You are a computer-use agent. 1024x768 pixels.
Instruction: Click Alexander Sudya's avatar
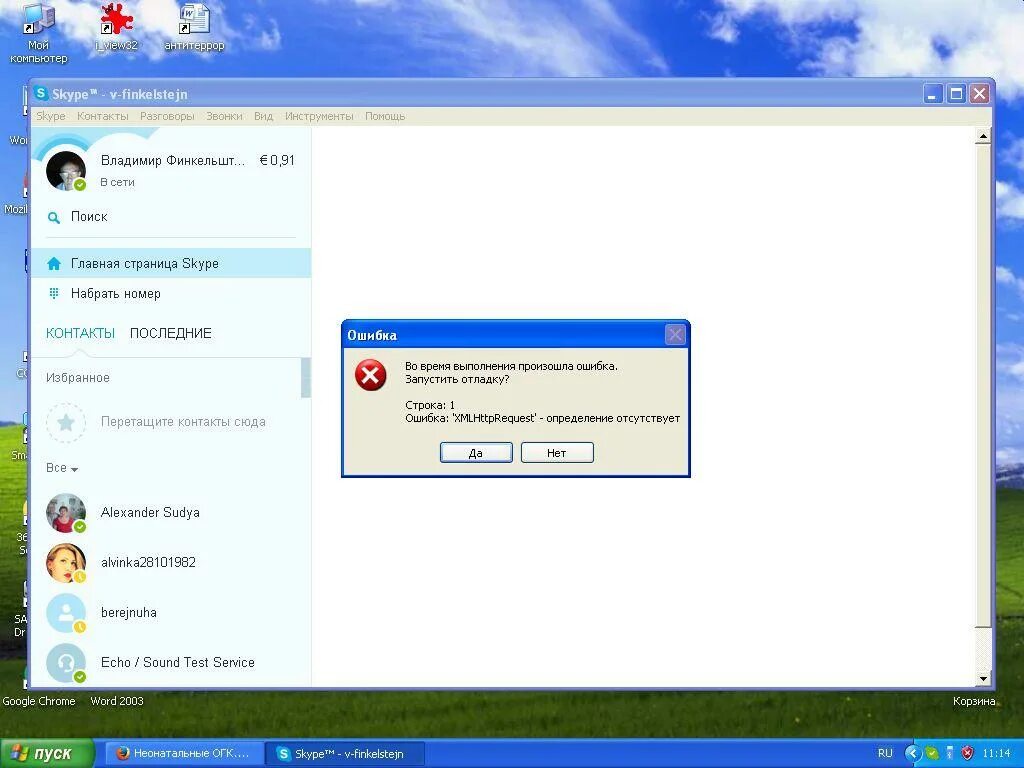(66, 513)
